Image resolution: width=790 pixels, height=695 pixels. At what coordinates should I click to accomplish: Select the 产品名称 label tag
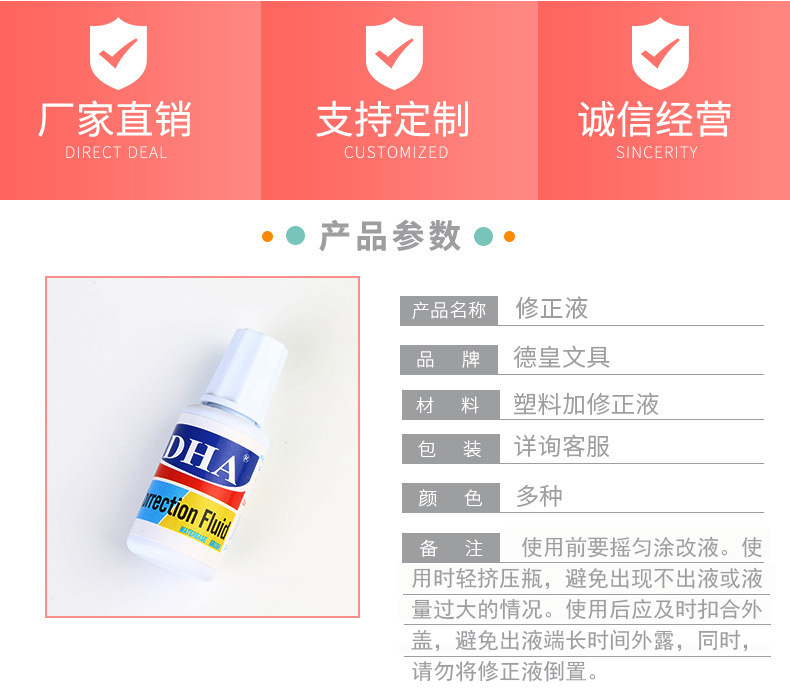[x=449, y=310]
